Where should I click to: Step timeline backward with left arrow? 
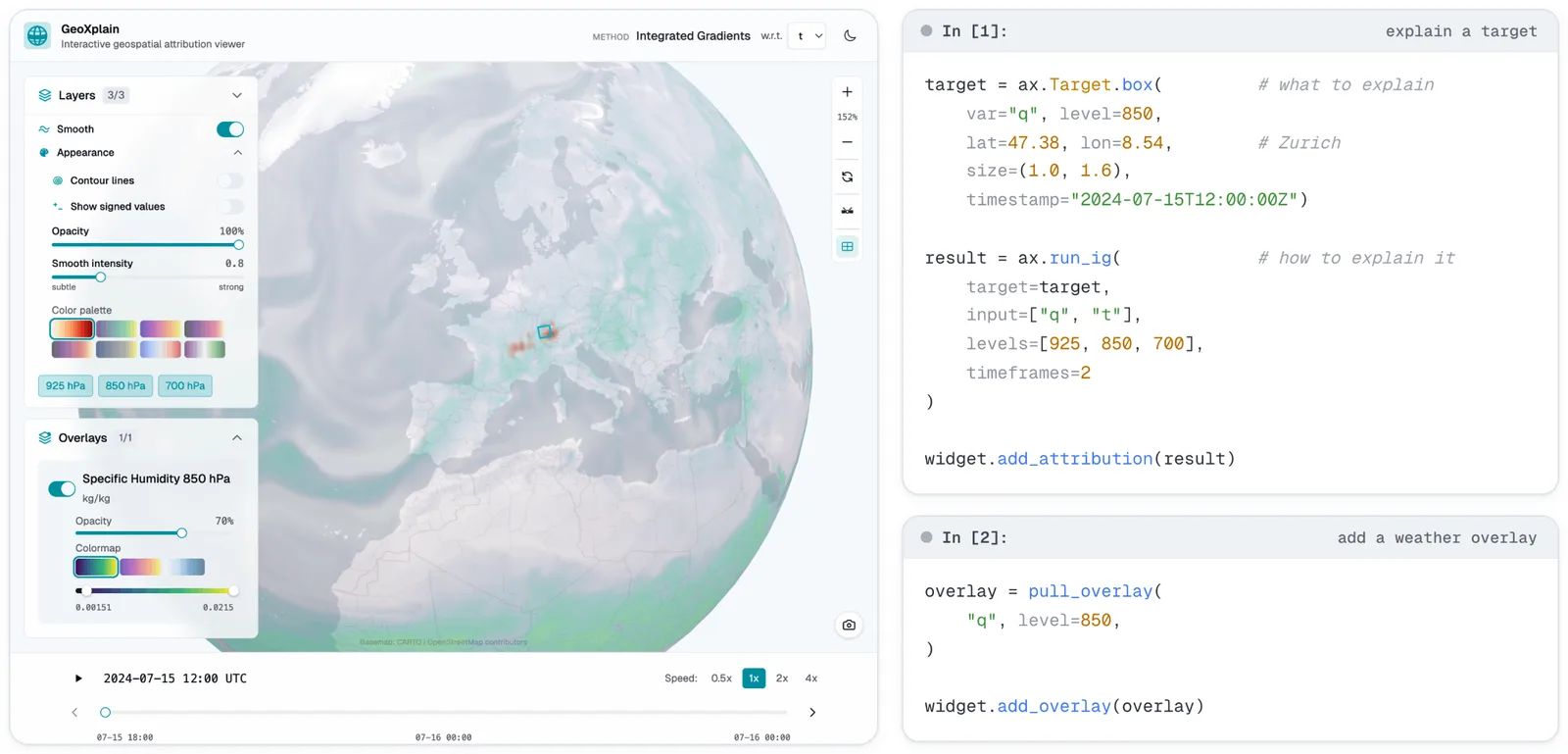[x=74, y=713]
